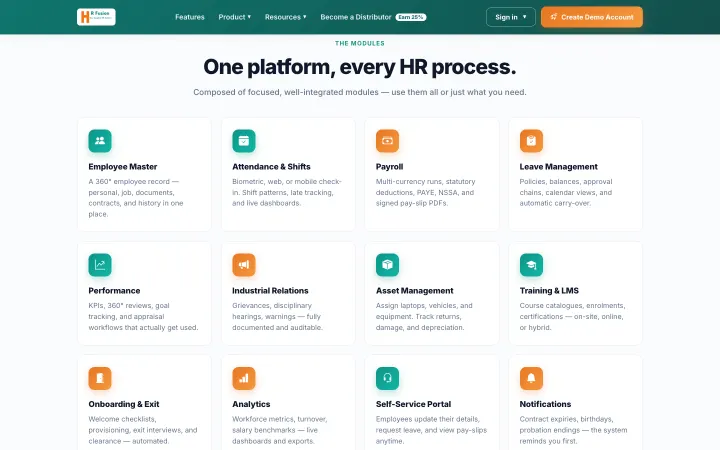Image resolution: width=720 pixels, height=450 pixels.
Task: Select the Industrial Relations heading
Action: click(x=270, y=291)
